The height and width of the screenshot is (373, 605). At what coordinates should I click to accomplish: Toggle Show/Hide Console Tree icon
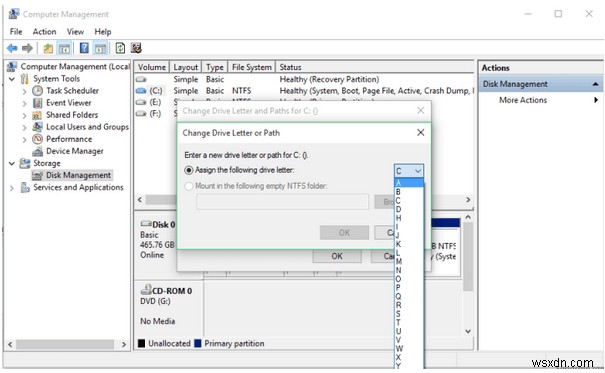tap(64, 48)
